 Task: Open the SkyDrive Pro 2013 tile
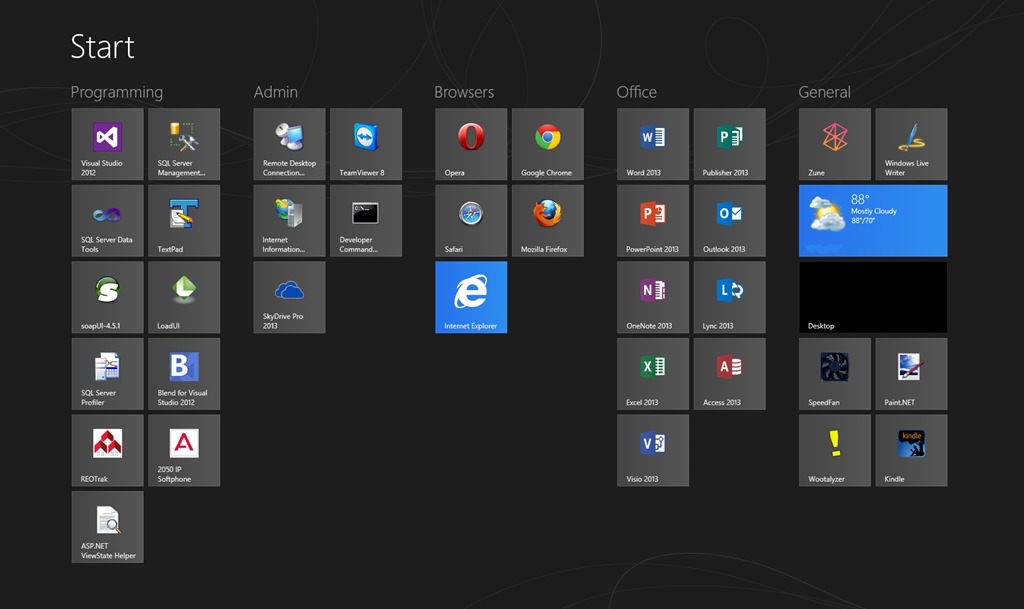tap(289, 297)
